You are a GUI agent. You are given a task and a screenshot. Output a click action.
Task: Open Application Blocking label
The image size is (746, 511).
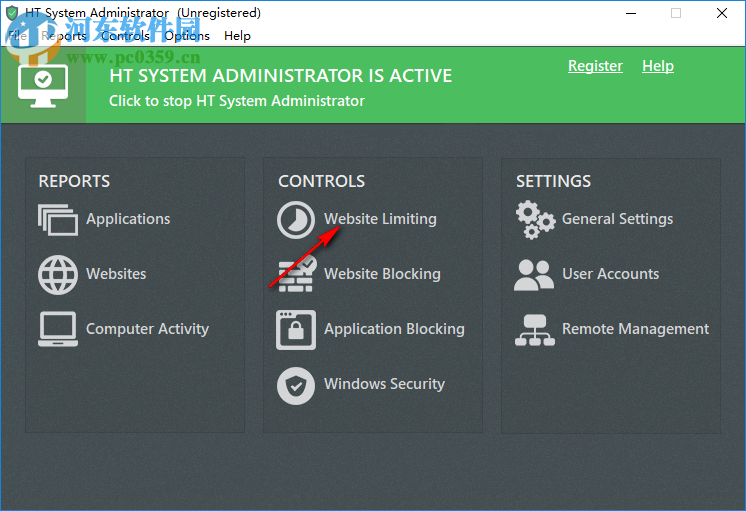(x=394, y=329)
